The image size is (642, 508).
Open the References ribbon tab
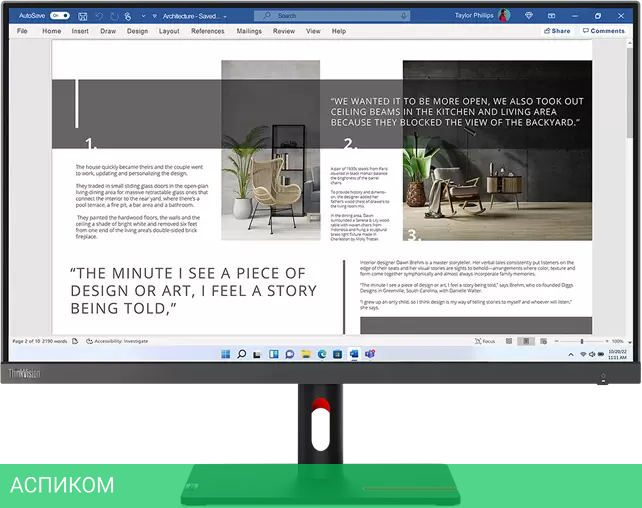coord(207,31)
